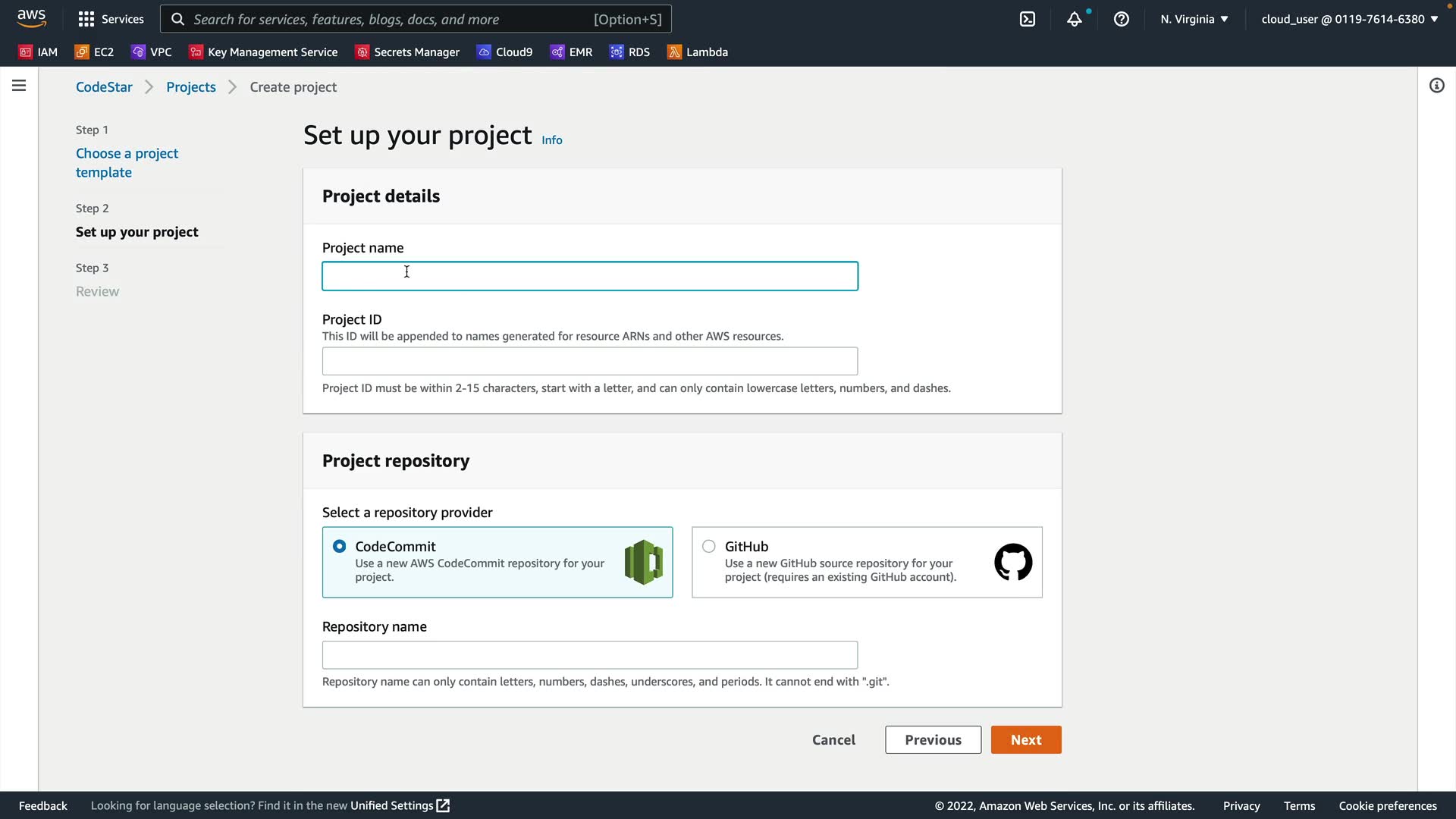Viewport: 1456px width, 819px height.
Task: Open the CloudShell terminal icon
Action: tap(1027, 19)
